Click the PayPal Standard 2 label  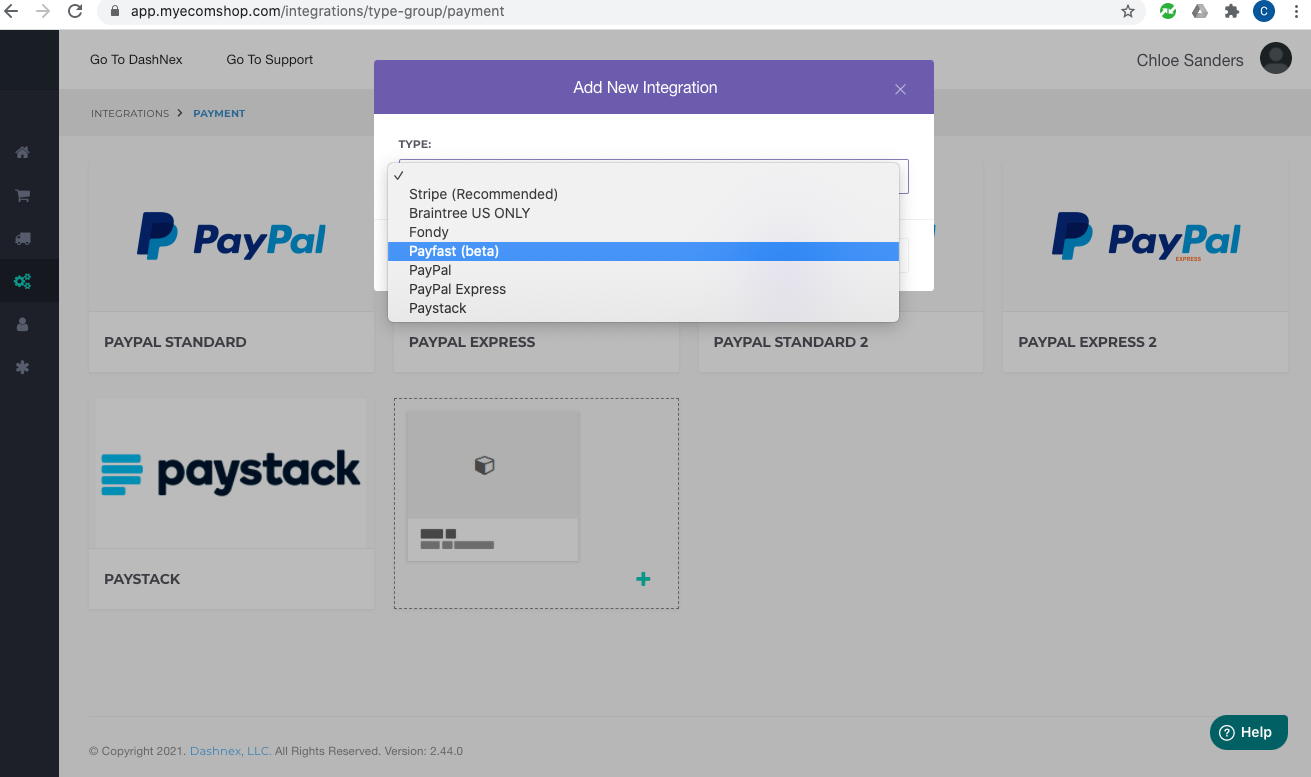[x=791, y=342]
